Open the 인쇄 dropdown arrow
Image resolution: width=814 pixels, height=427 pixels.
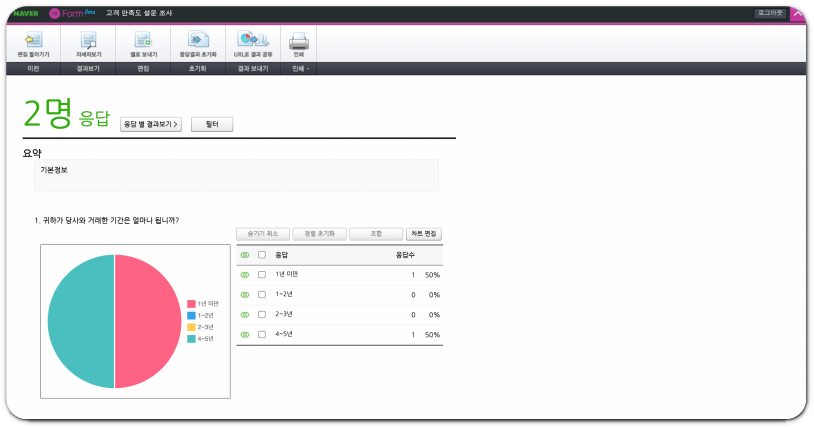pyautogui.click(x=307, y=69)
